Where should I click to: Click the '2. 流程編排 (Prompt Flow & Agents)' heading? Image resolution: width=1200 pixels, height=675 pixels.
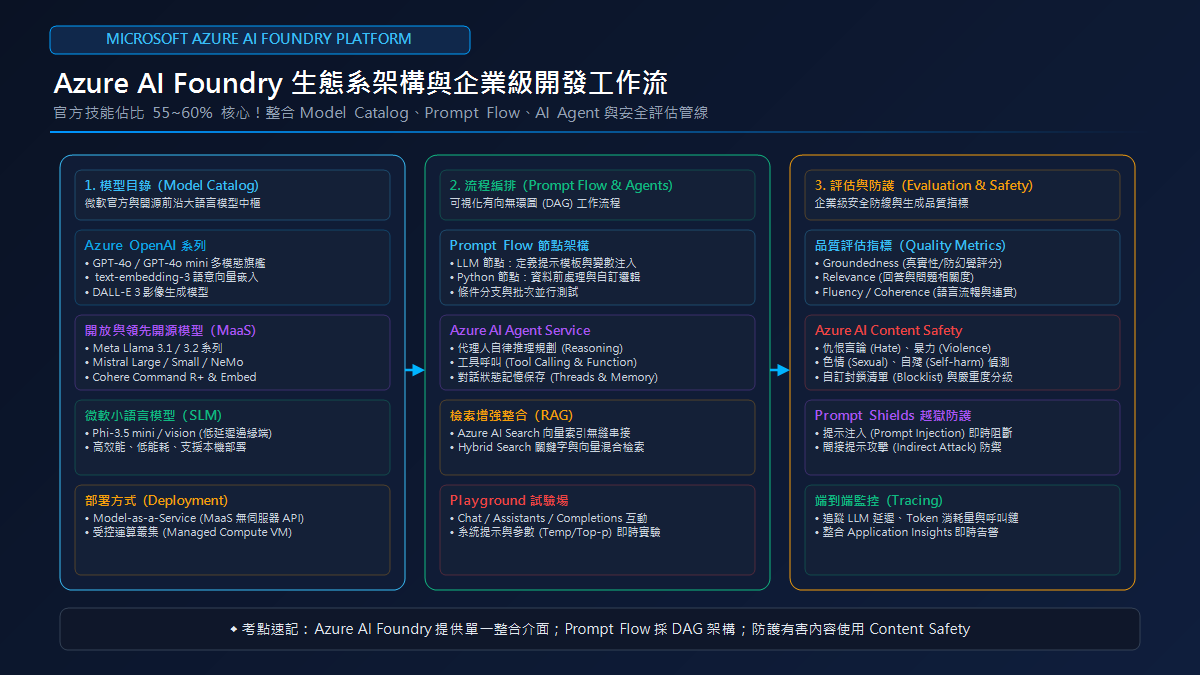(x=561, y=185)
